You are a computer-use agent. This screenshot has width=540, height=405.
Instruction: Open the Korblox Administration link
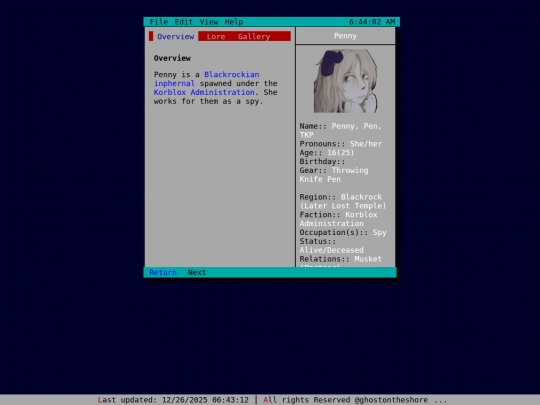click(x=204, y=92)
